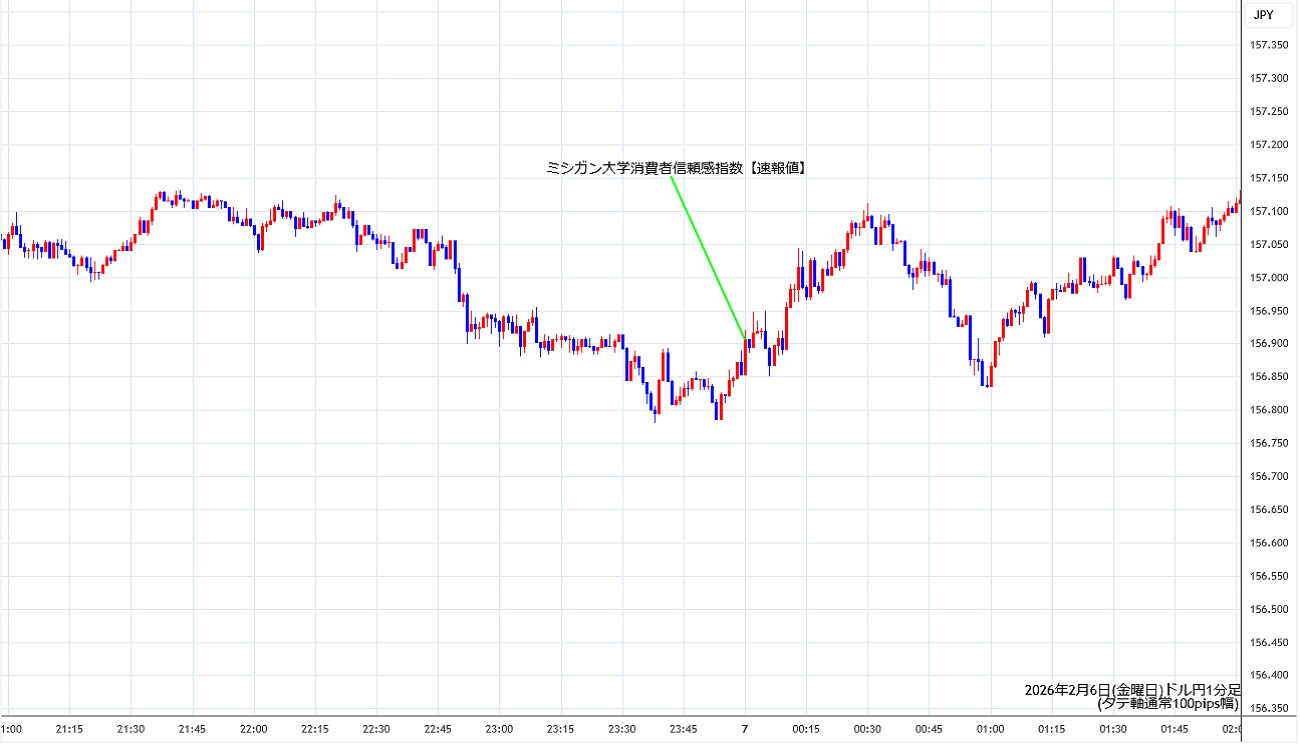This screenshot has width=1300, height=745.
Task: Click the 157.350 price axis label
Action: pos(1268,45)
